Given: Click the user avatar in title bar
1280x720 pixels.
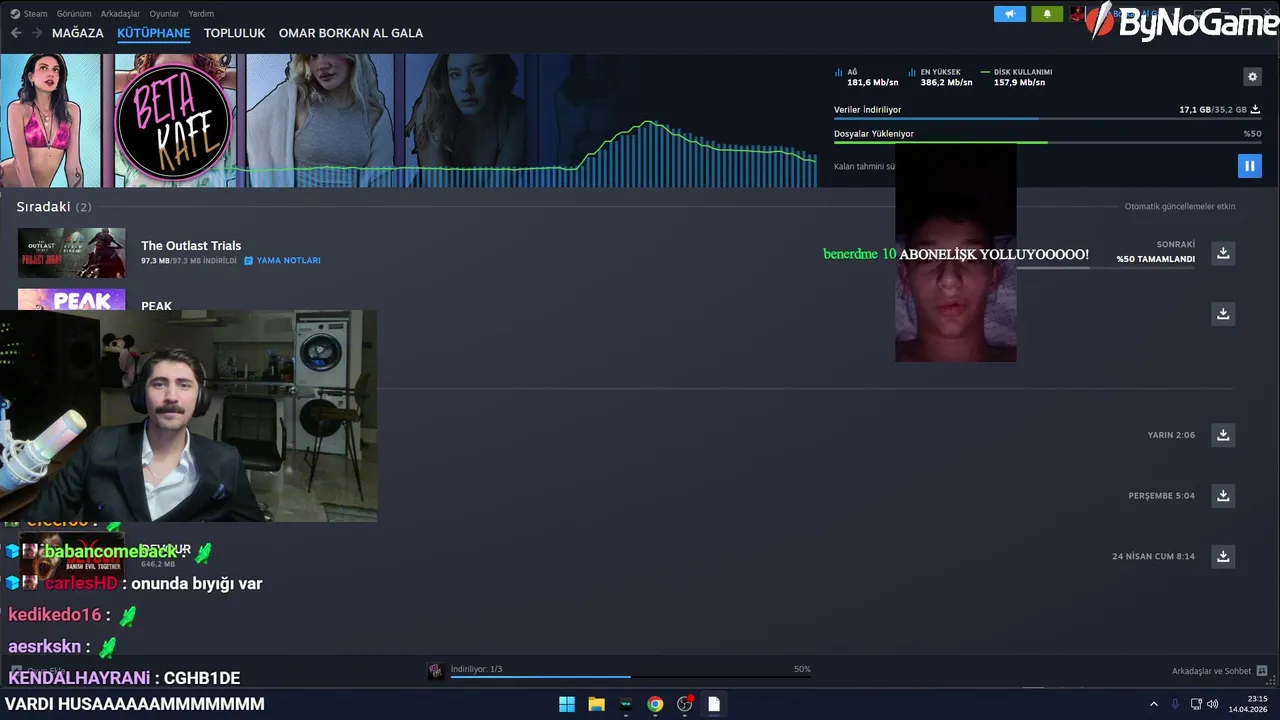Looking at the screenshot, I should tap(1078, 14).
